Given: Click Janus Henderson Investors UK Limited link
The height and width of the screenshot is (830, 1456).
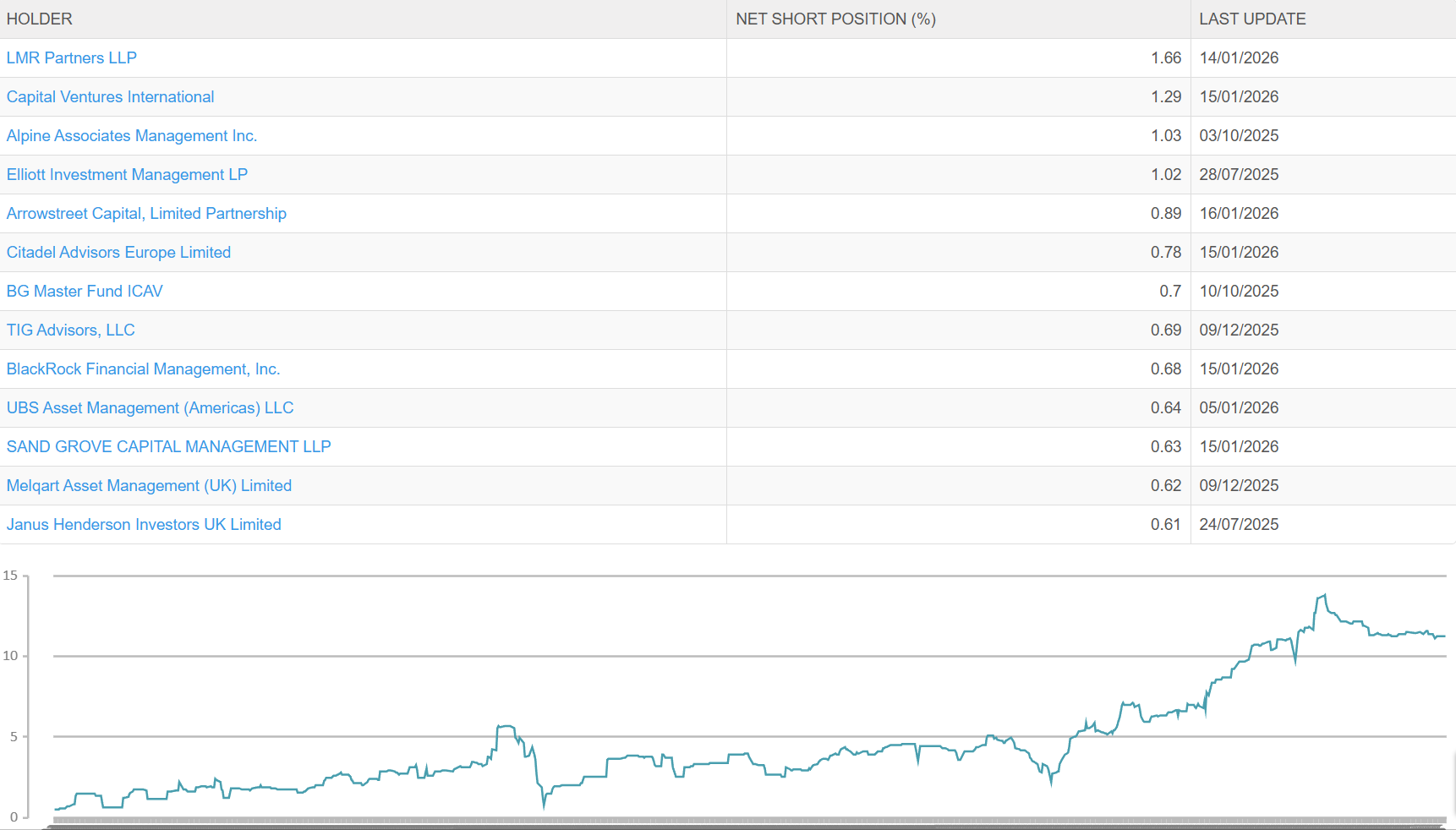Looking at the screenshot, I should pos(144,524).
